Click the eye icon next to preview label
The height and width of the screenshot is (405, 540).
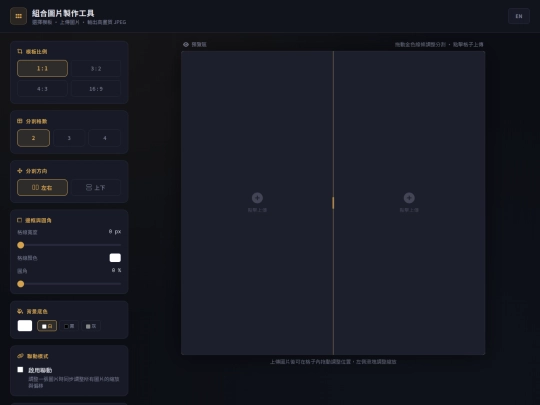click(x=186, y=44)
